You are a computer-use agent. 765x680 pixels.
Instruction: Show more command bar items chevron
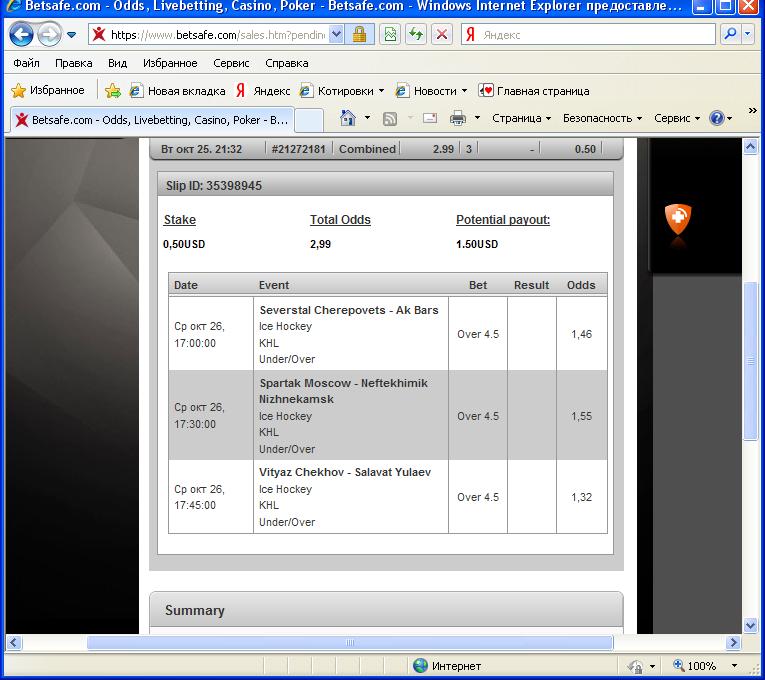click(x=752, y=111)
